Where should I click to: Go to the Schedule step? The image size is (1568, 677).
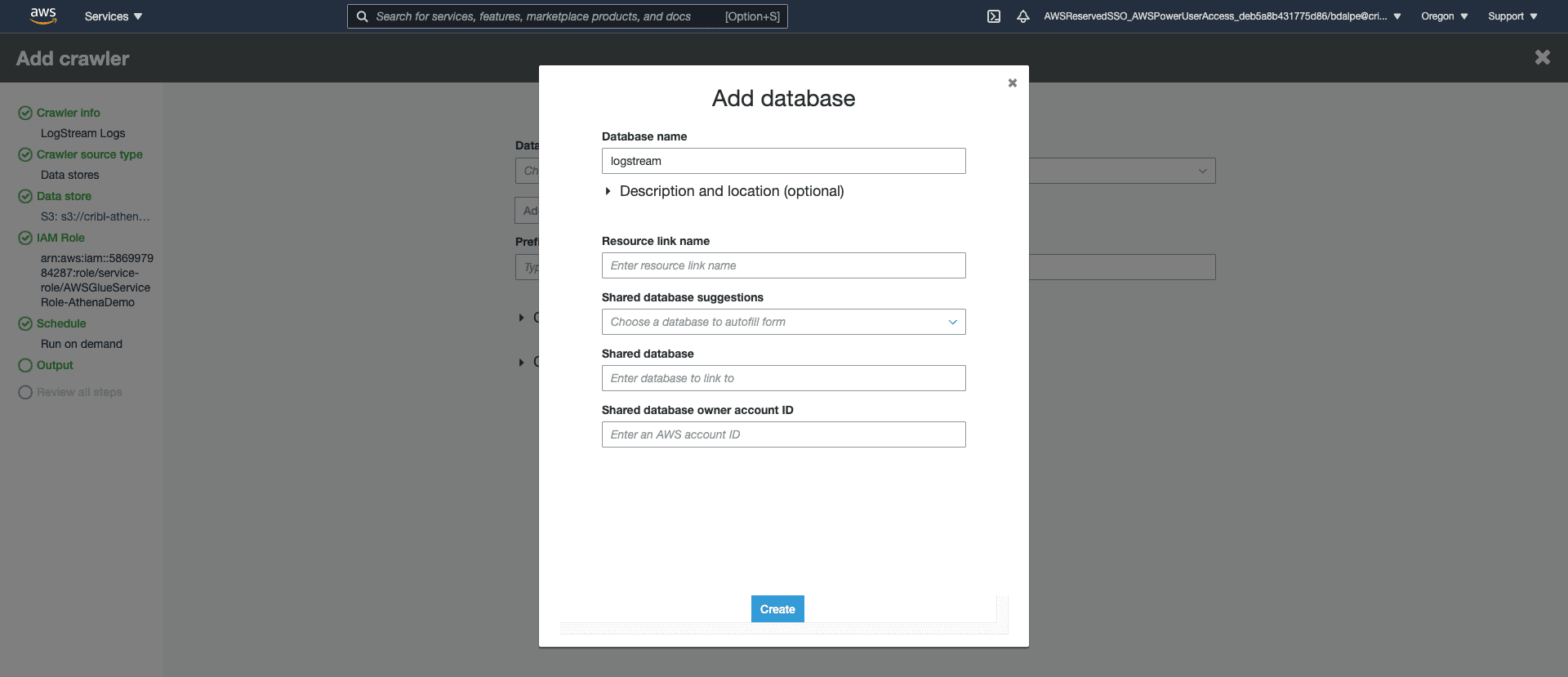click(x=61, y=323)
